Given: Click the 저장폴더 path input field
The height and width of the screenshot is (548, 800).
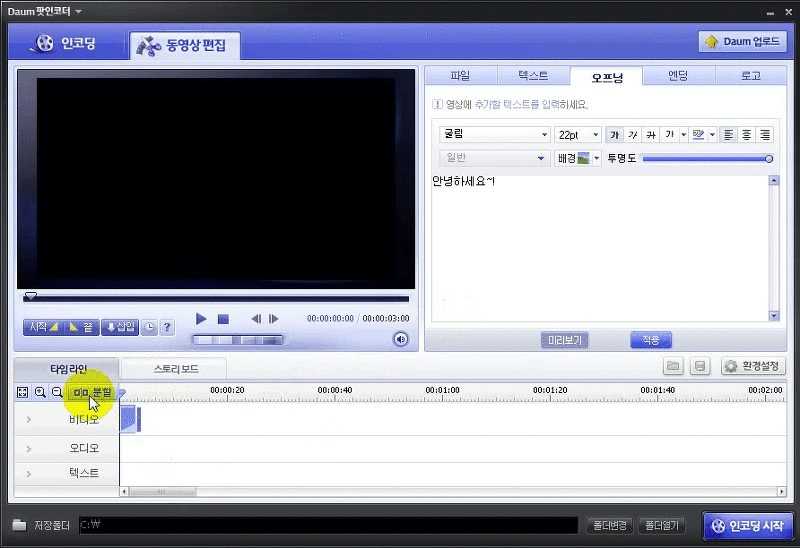Looking at the screenshot, I should point(329,525).
